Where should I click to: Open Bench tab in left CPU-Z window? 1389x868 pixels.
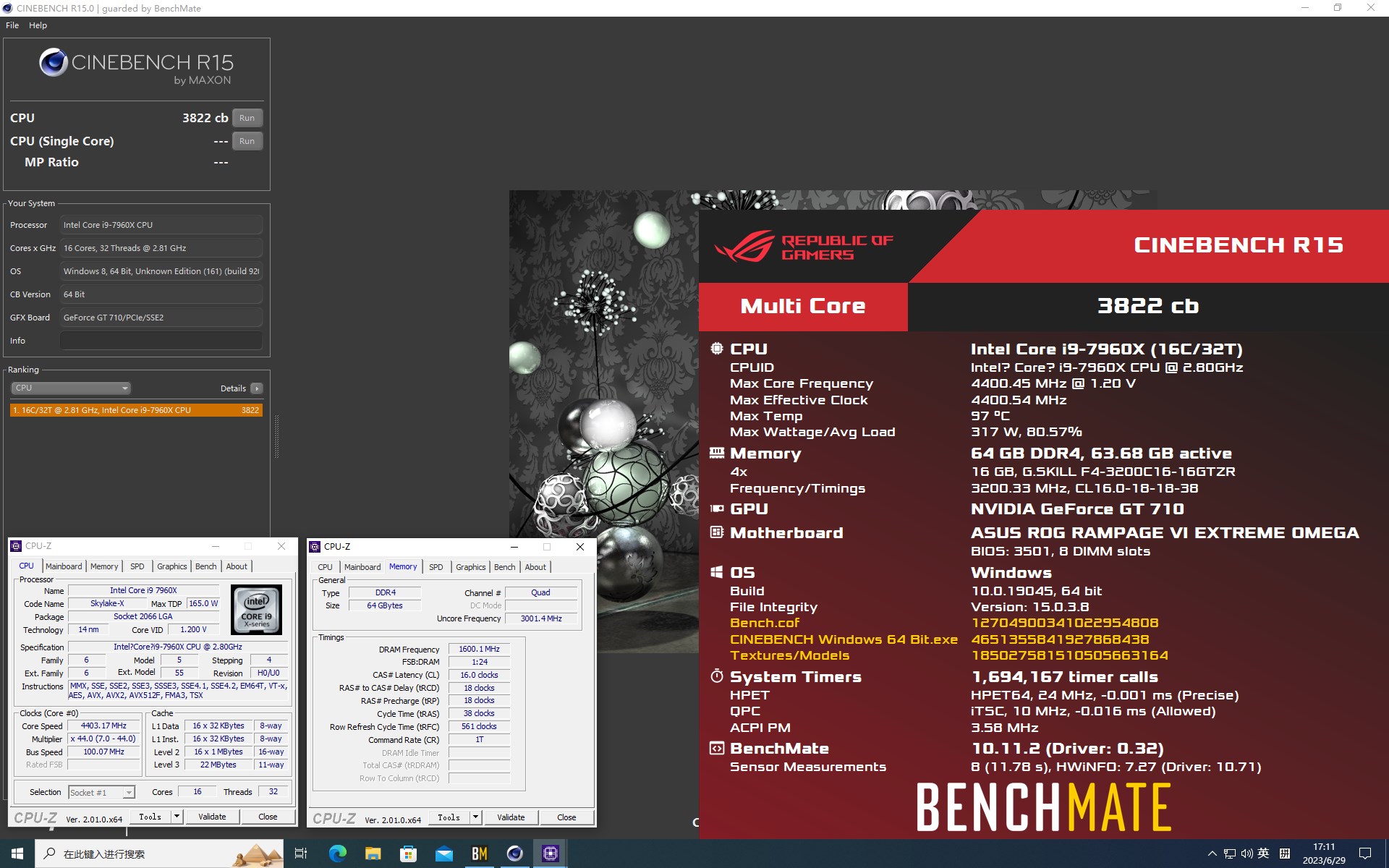tap(206, 566)
